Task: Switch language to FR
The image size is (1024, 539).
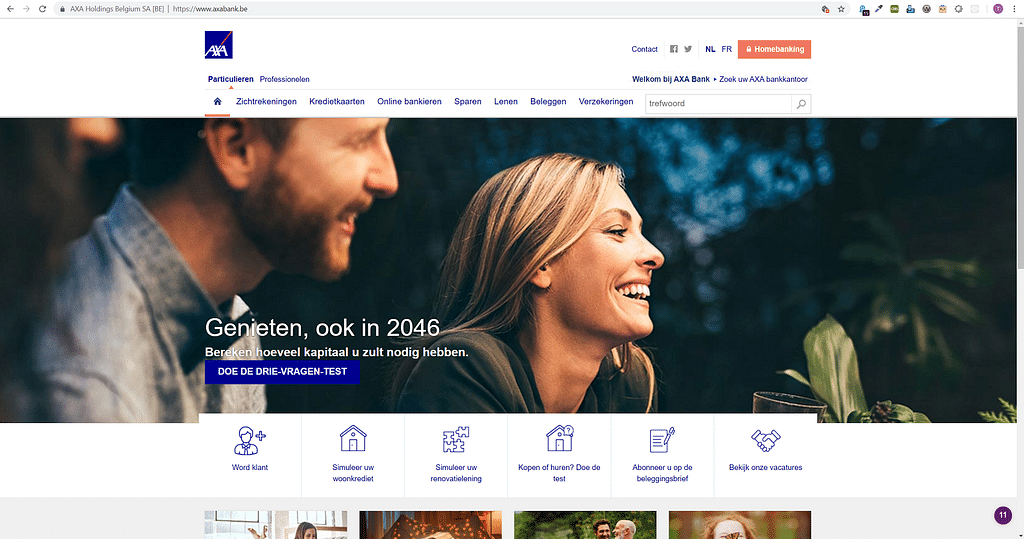Action: click(726, 49)
